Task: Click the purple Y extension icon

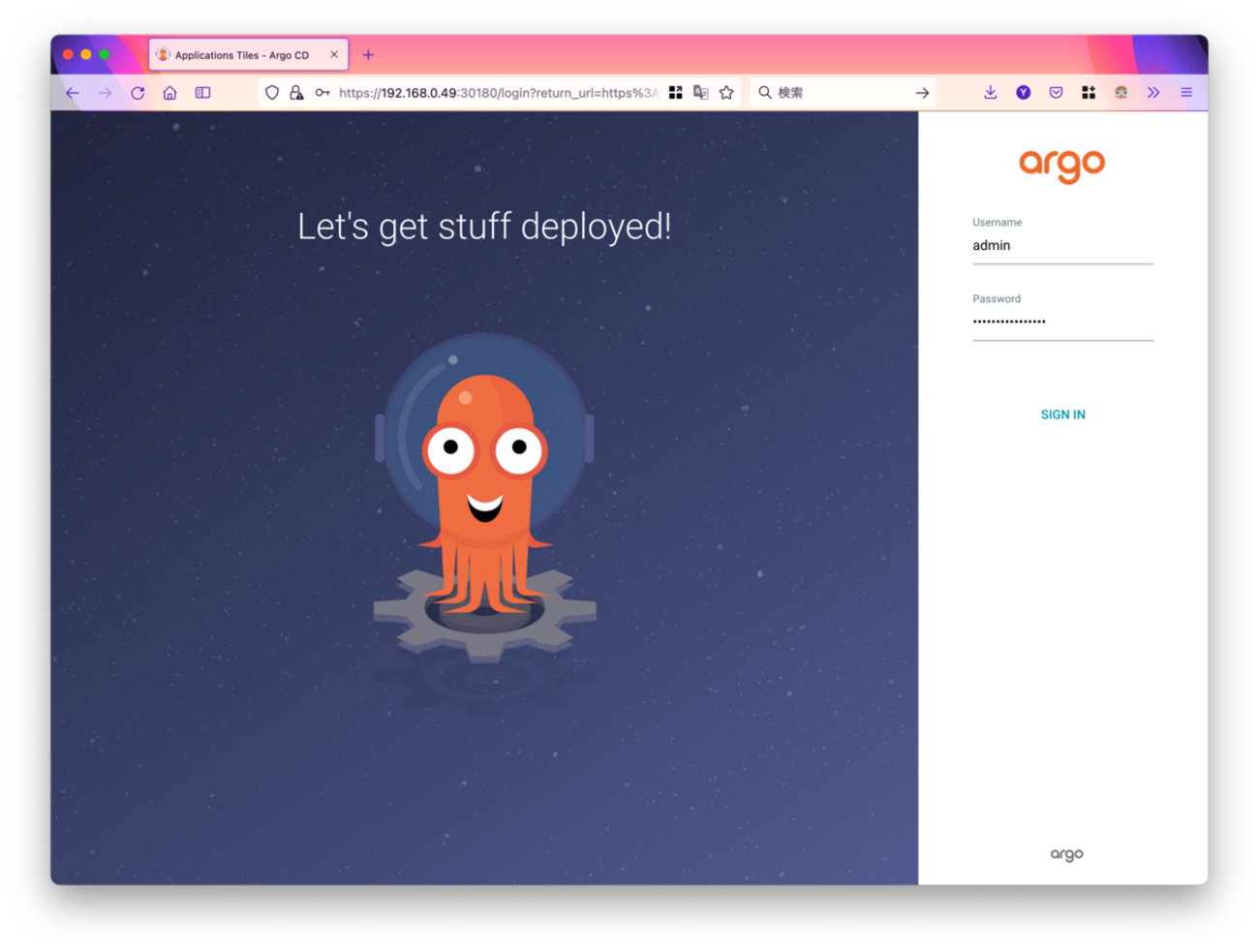Action: coord(1024,93)
